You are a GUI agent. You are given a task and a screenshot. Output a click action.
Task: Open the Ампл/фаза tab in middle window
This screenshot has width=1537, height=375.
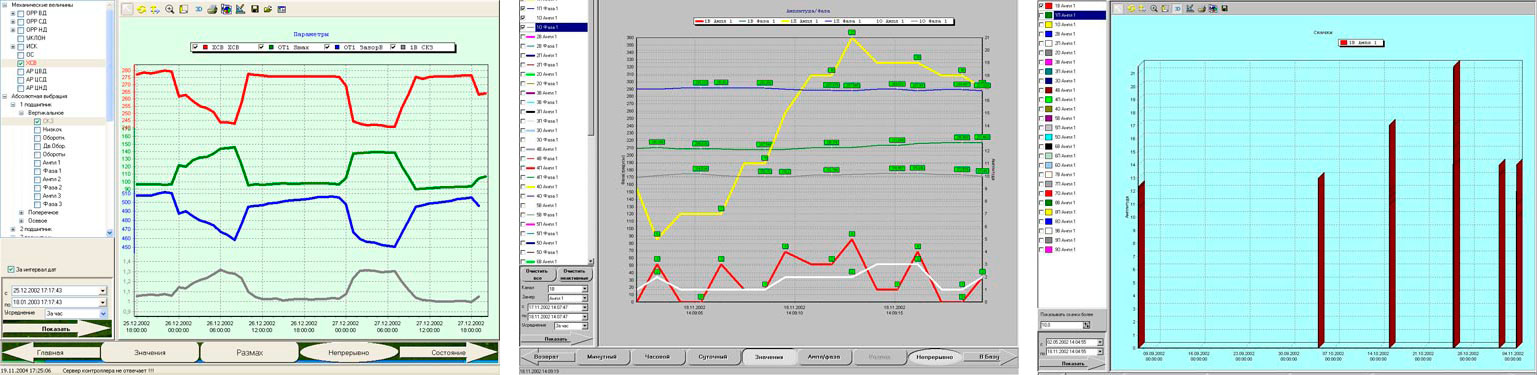point(824,357)
